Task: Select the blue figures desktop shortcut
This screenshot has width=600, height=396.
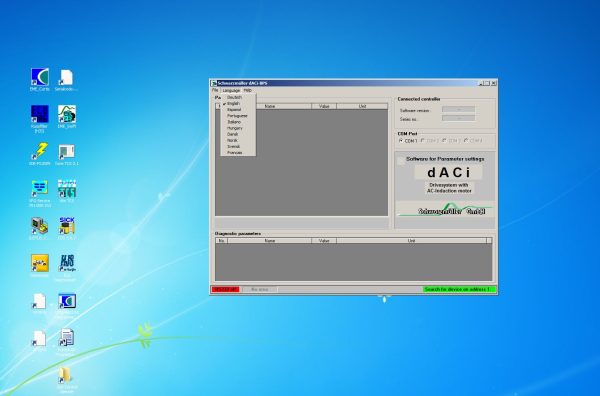Action: pos(67,263)
